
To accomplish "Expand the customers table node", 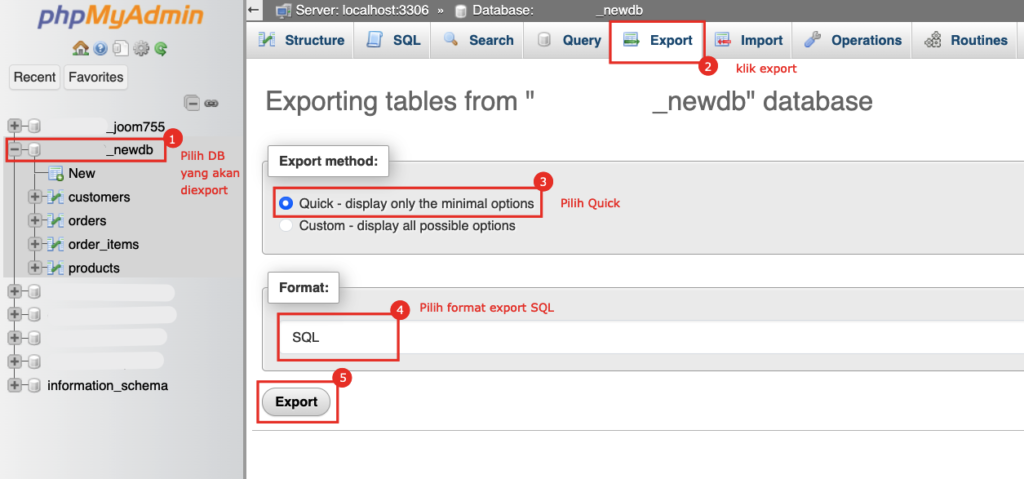I will coord(35,197).
